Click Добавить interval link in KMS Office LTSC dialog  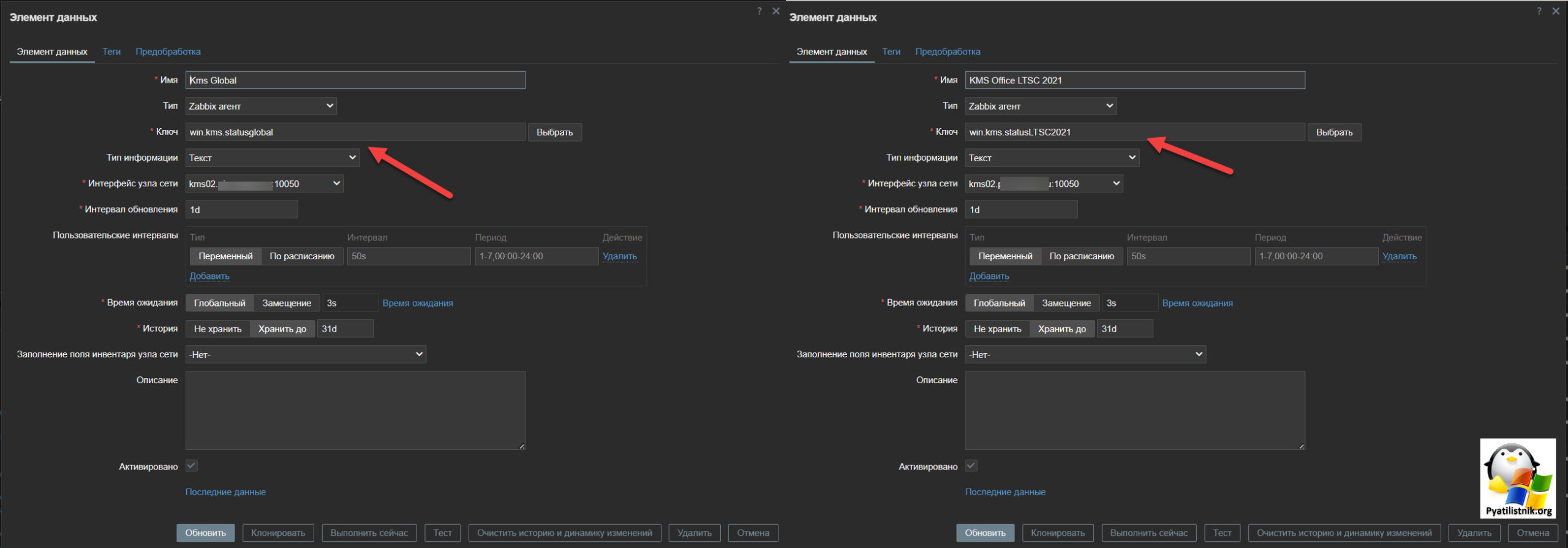(x=989, y=276)
